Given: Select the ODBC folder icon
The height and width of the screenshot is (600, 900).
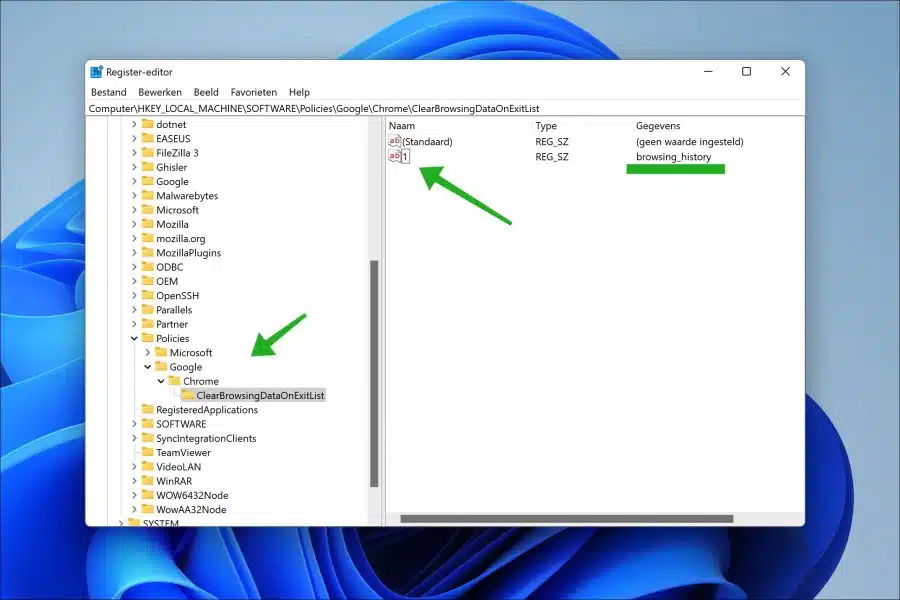Looking at the screenshot, I should [148, 266].
